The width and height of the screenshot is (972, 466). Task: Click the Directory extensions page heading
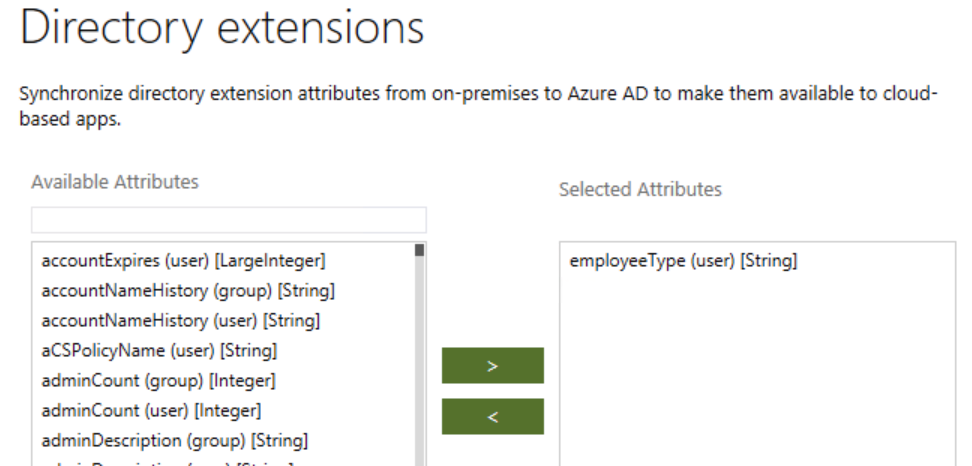pos(222,27)
